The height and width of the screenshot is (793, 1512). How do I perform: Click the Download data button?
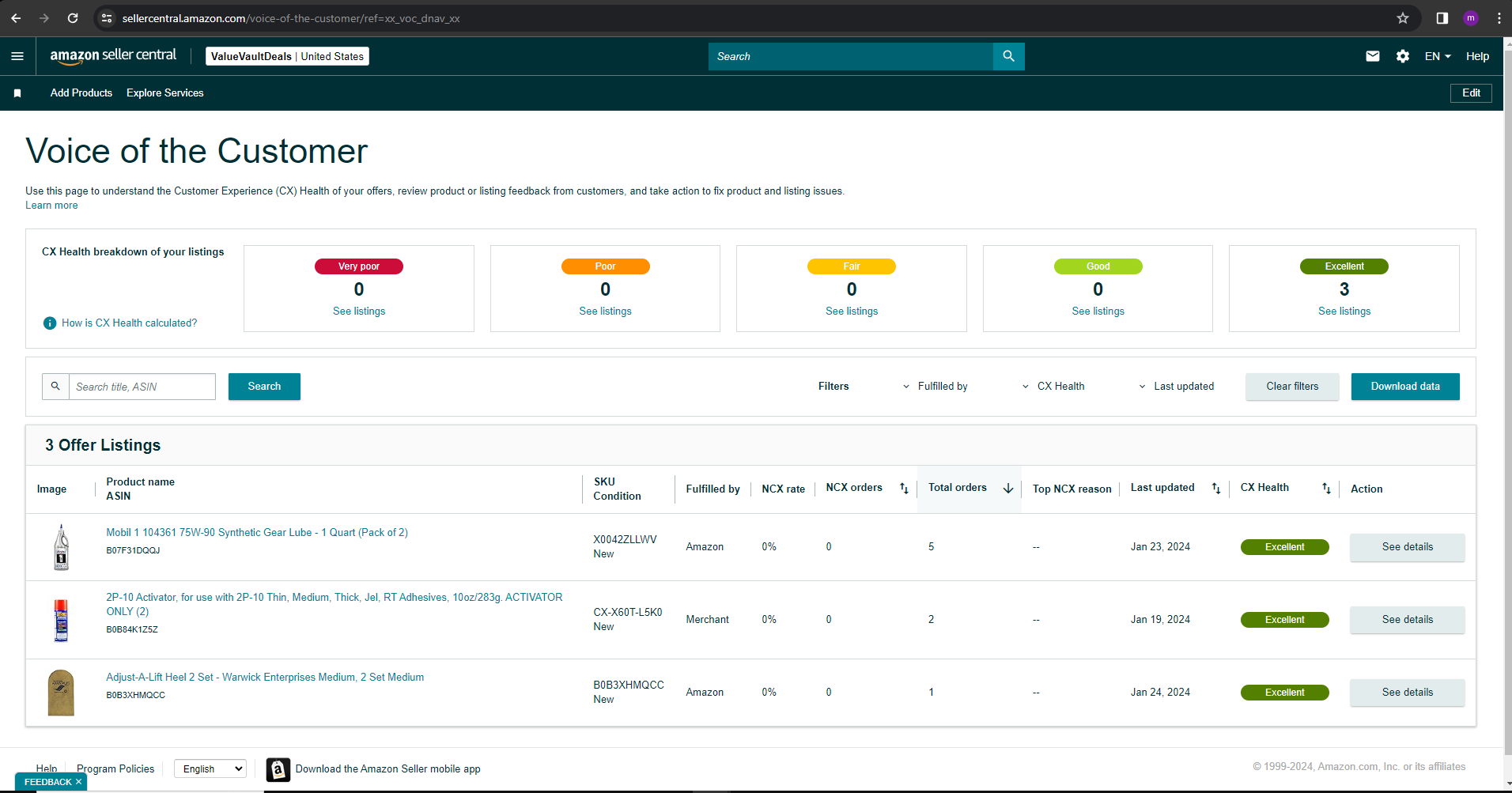pyautogui.click(x=1405, y=387)
